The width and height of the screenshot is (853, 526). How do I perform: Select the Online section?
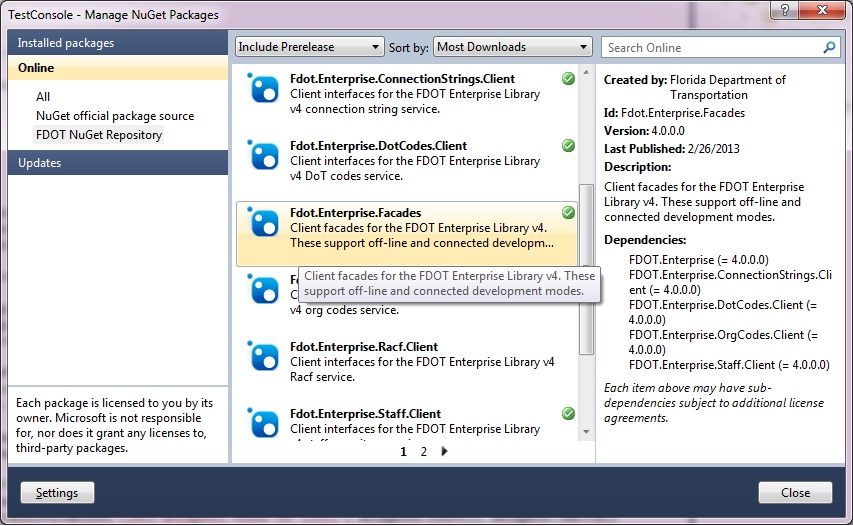click(x=118, y=67)
